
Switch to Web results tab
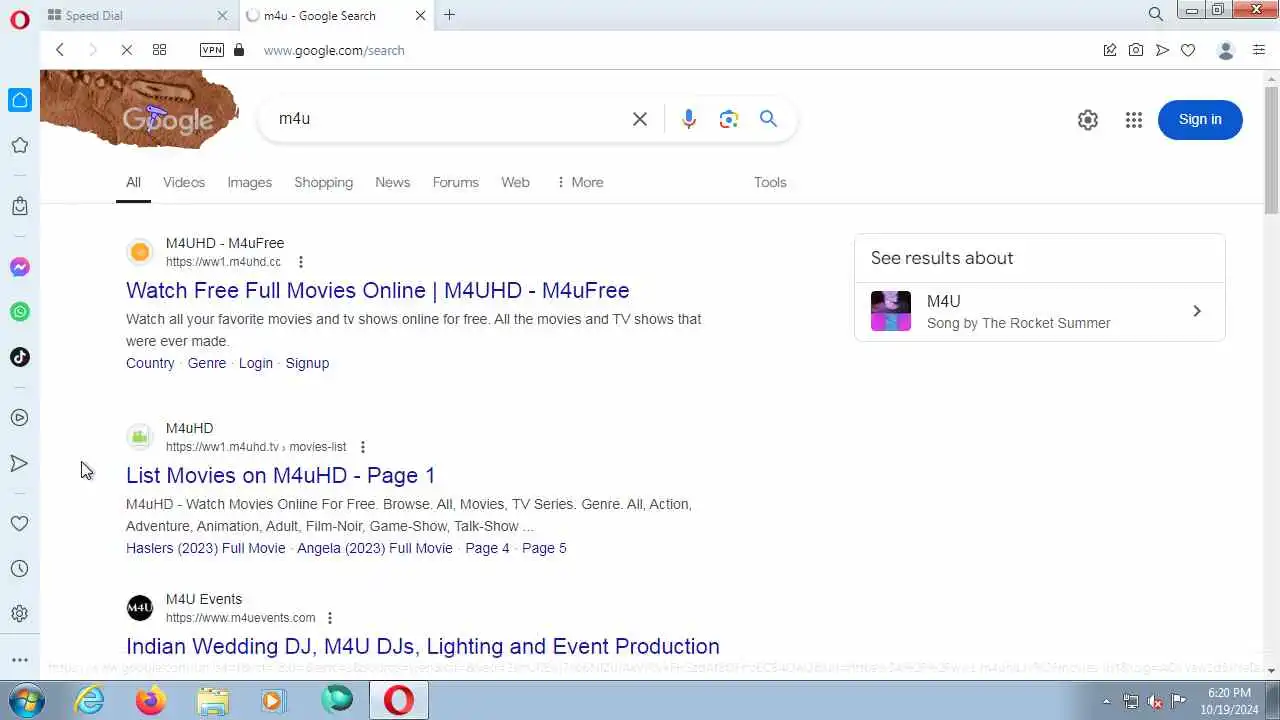(x=515, y=182)
